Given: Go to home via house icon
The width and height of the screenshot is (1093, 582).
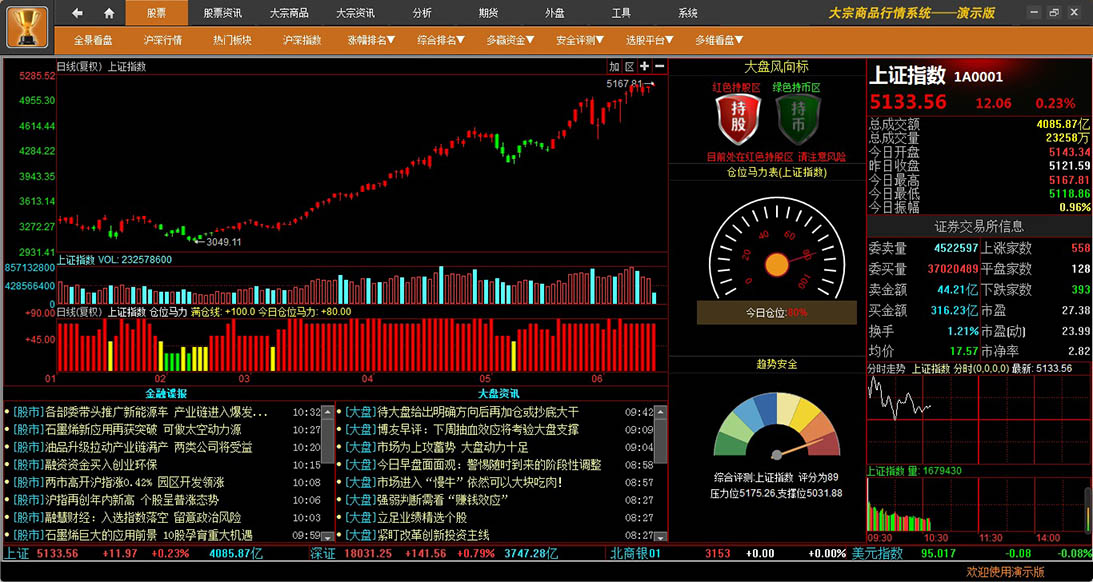Looking at the screenshot, I should (109, 13).
